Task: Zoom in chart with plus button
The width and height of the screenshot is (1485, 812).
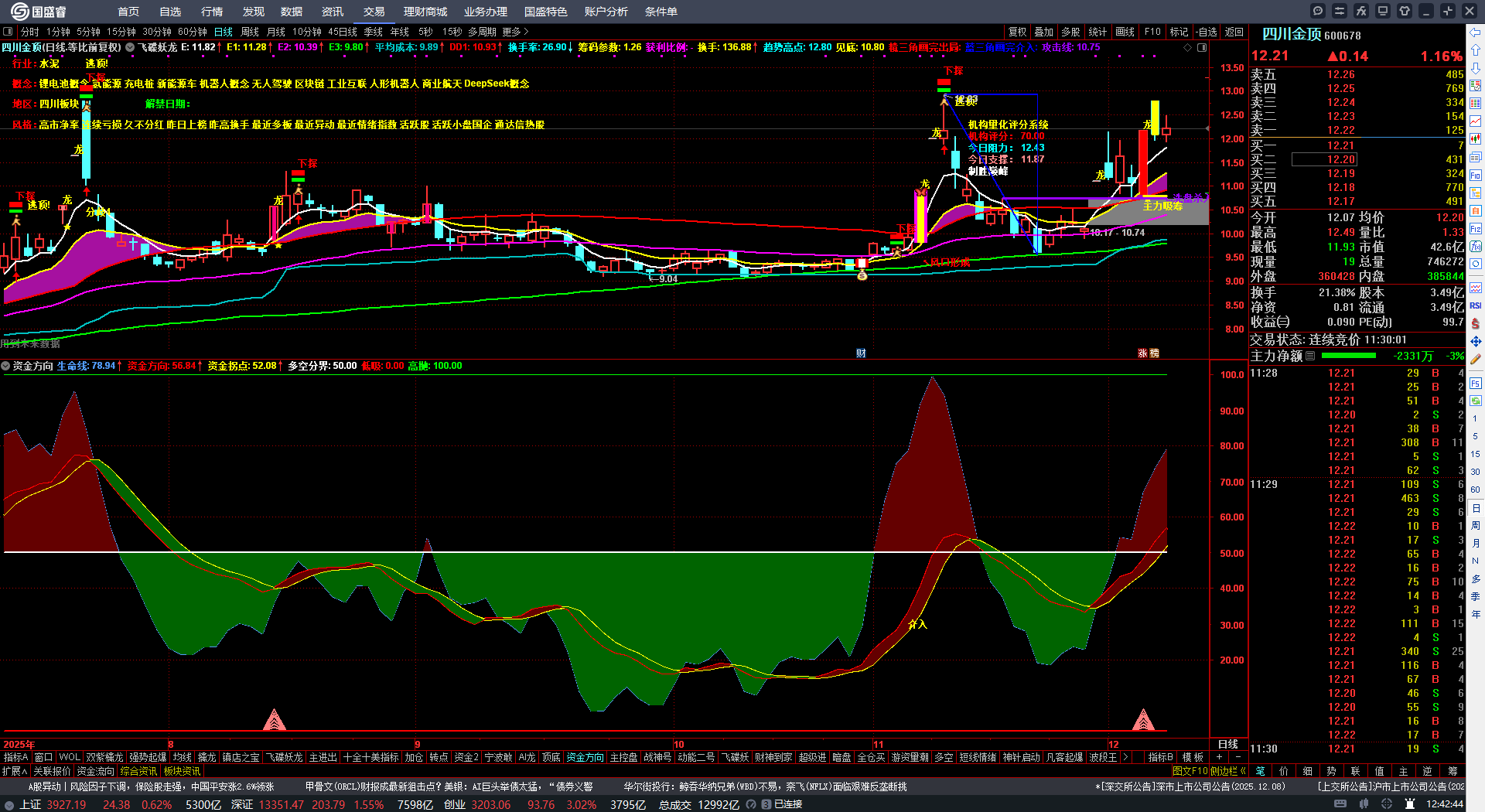Action: coord(1219,757)
